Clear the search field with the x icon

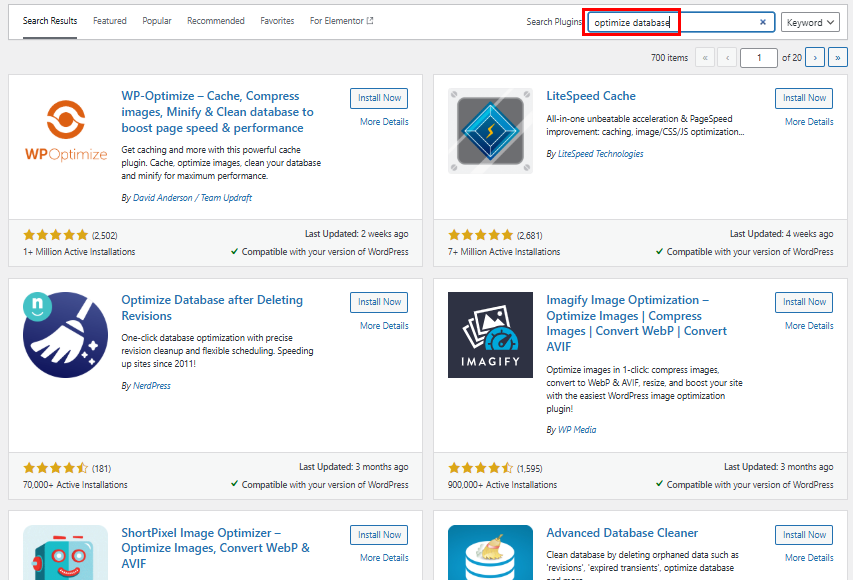tap(763, 21)
